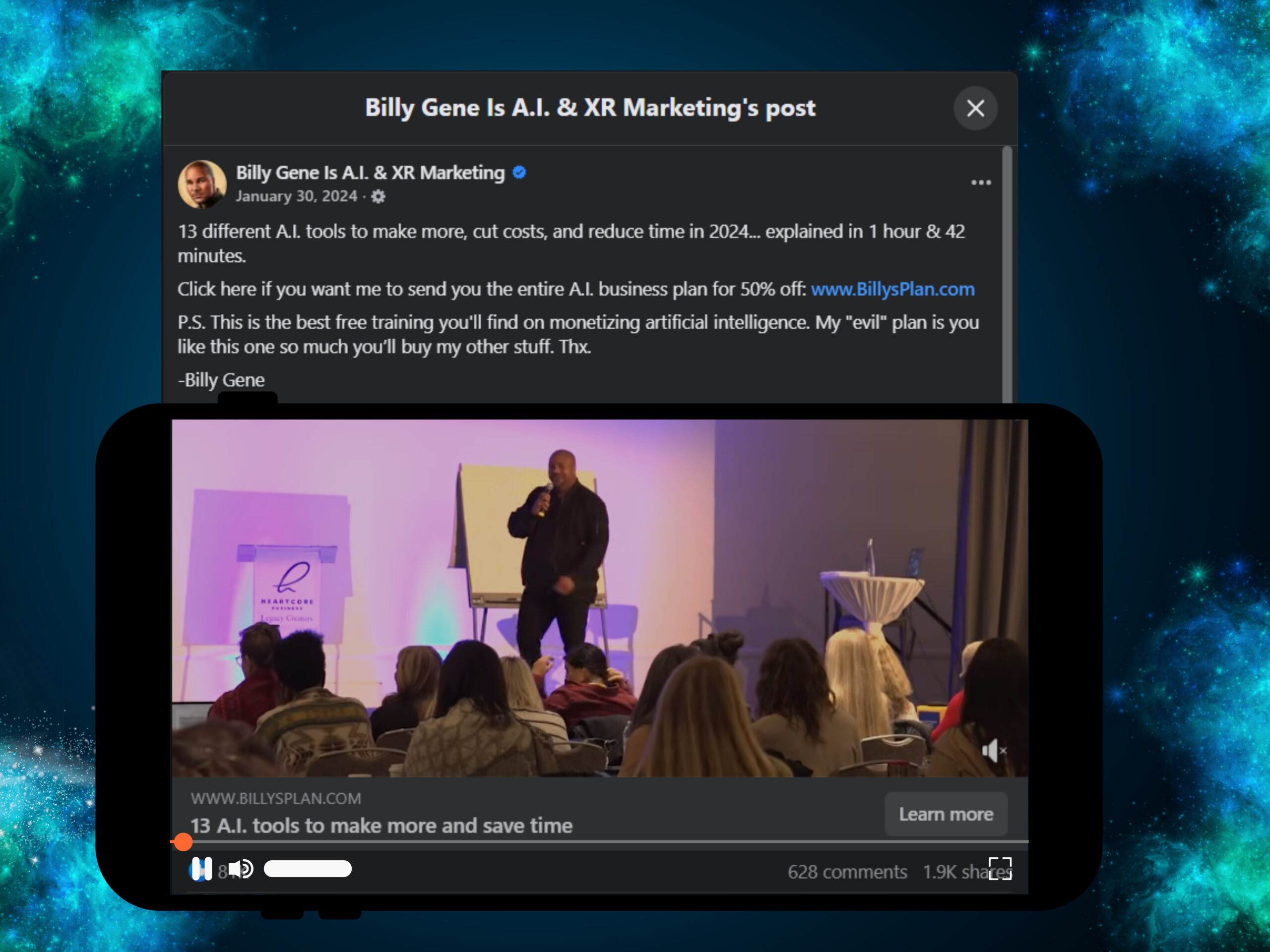Viewport: 1270px width, 952px height.
Task: Open the three-dot post options menu
Action: [981, 182]
